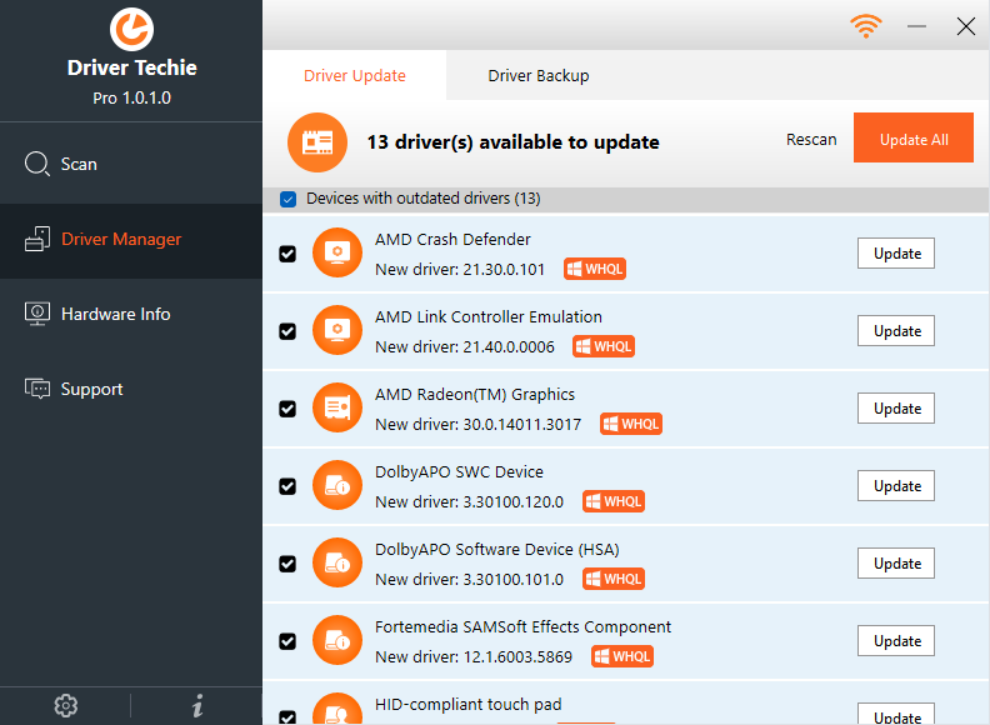990x725 pixels.
Task: Click the 'AMD Radeon(TM) Graphics' name text
Action: (x=475, y=395)
